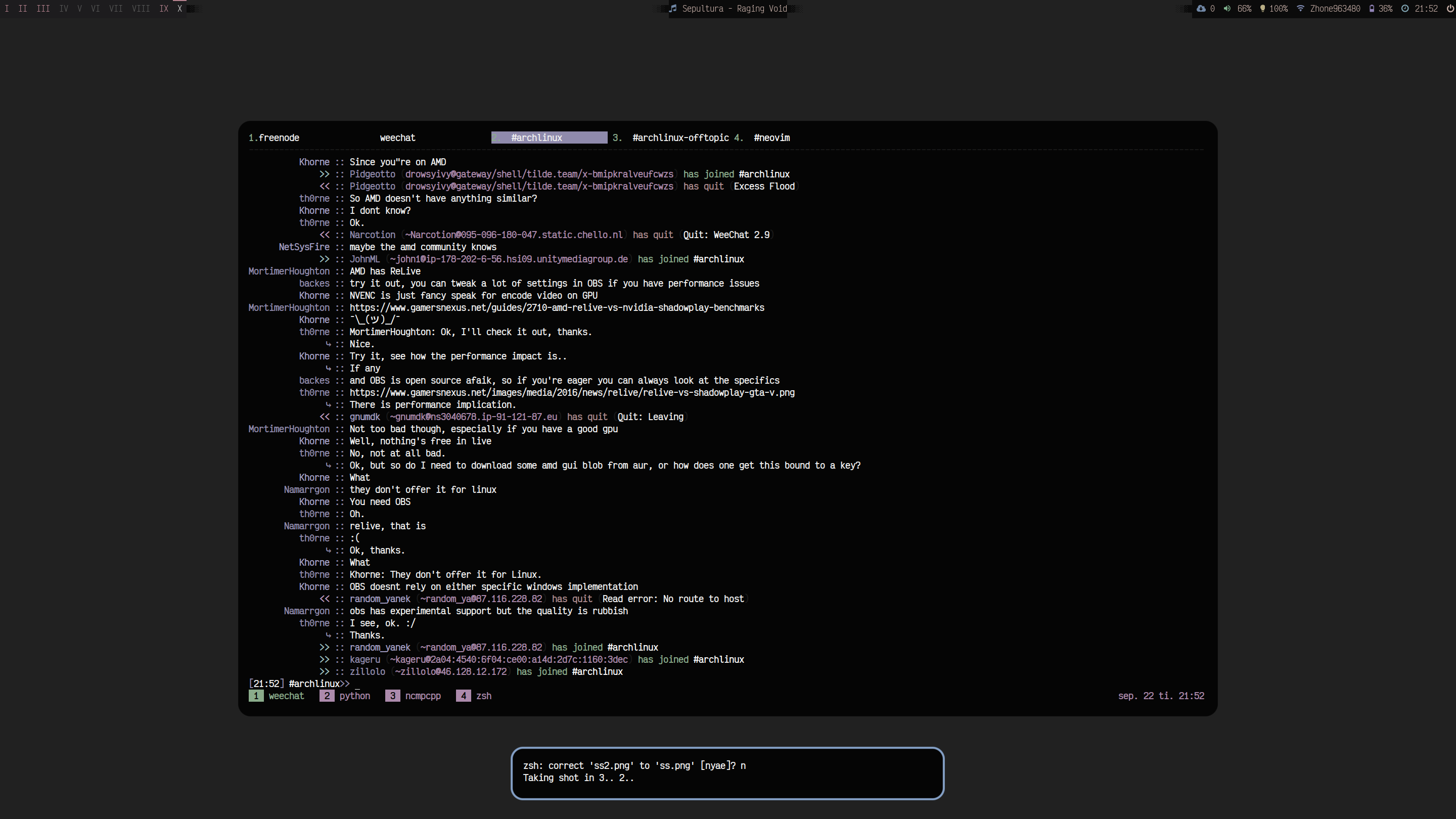Click the battery status icon

click(1372, 9)
